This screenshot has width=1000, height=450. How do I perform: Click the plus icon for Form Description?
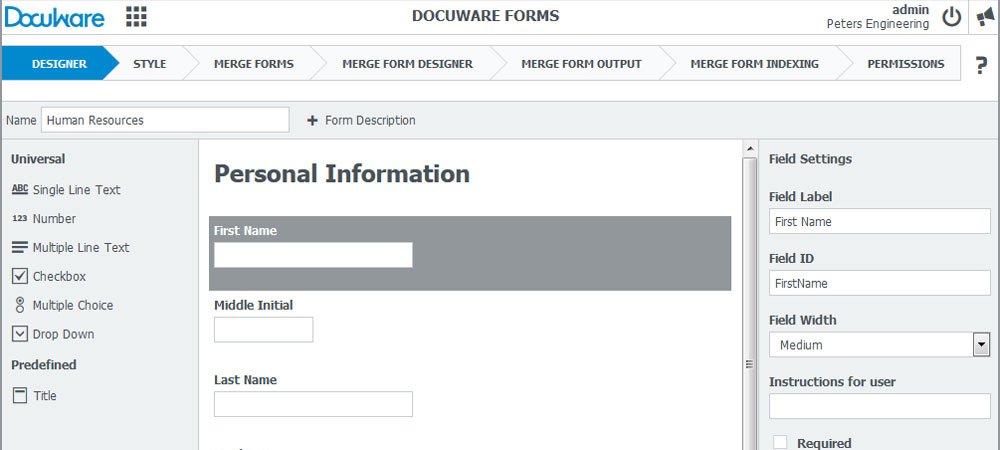coord(312,120)
